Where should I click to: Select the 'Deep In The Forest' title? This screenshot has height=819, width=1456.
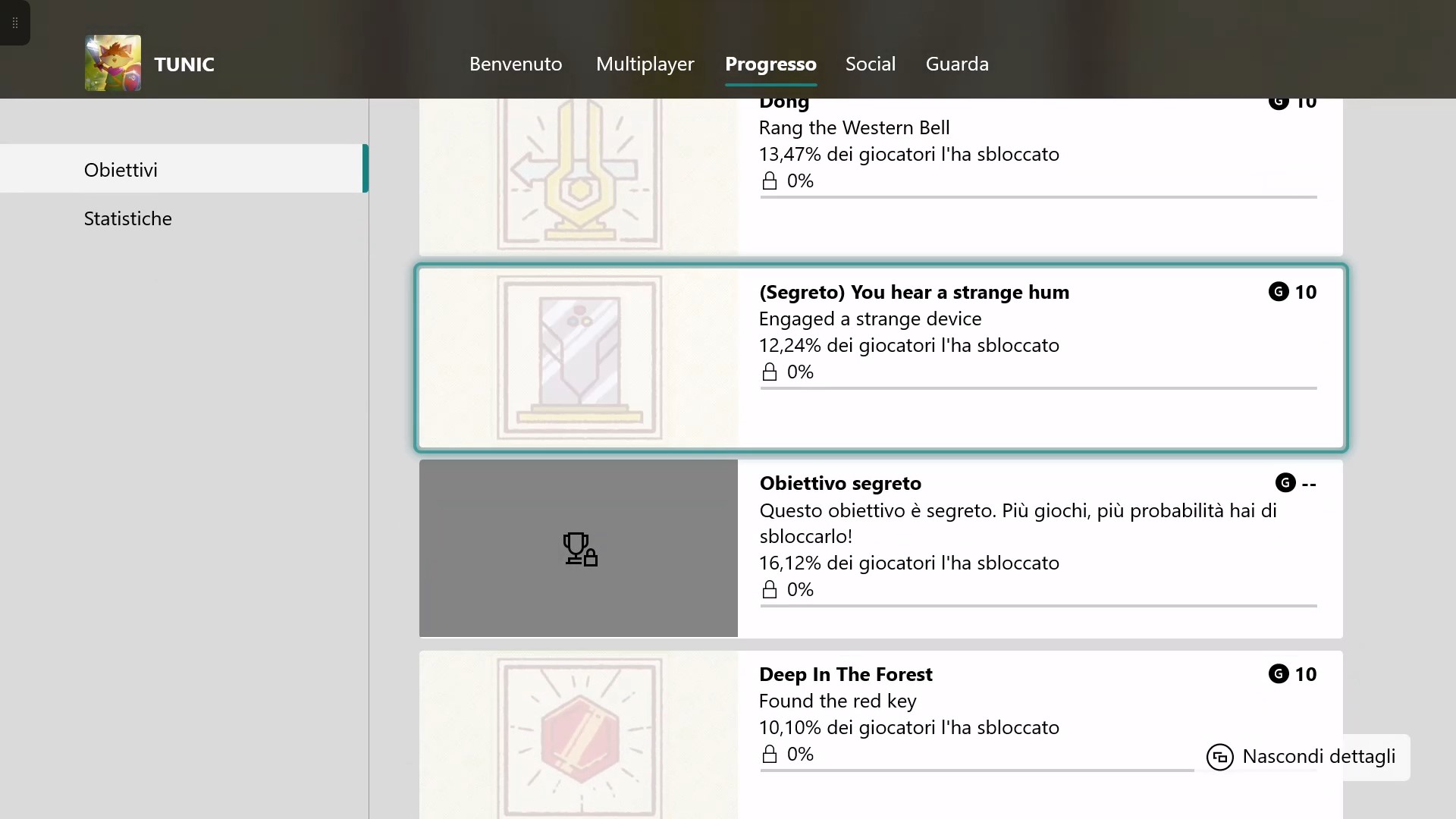846,674
